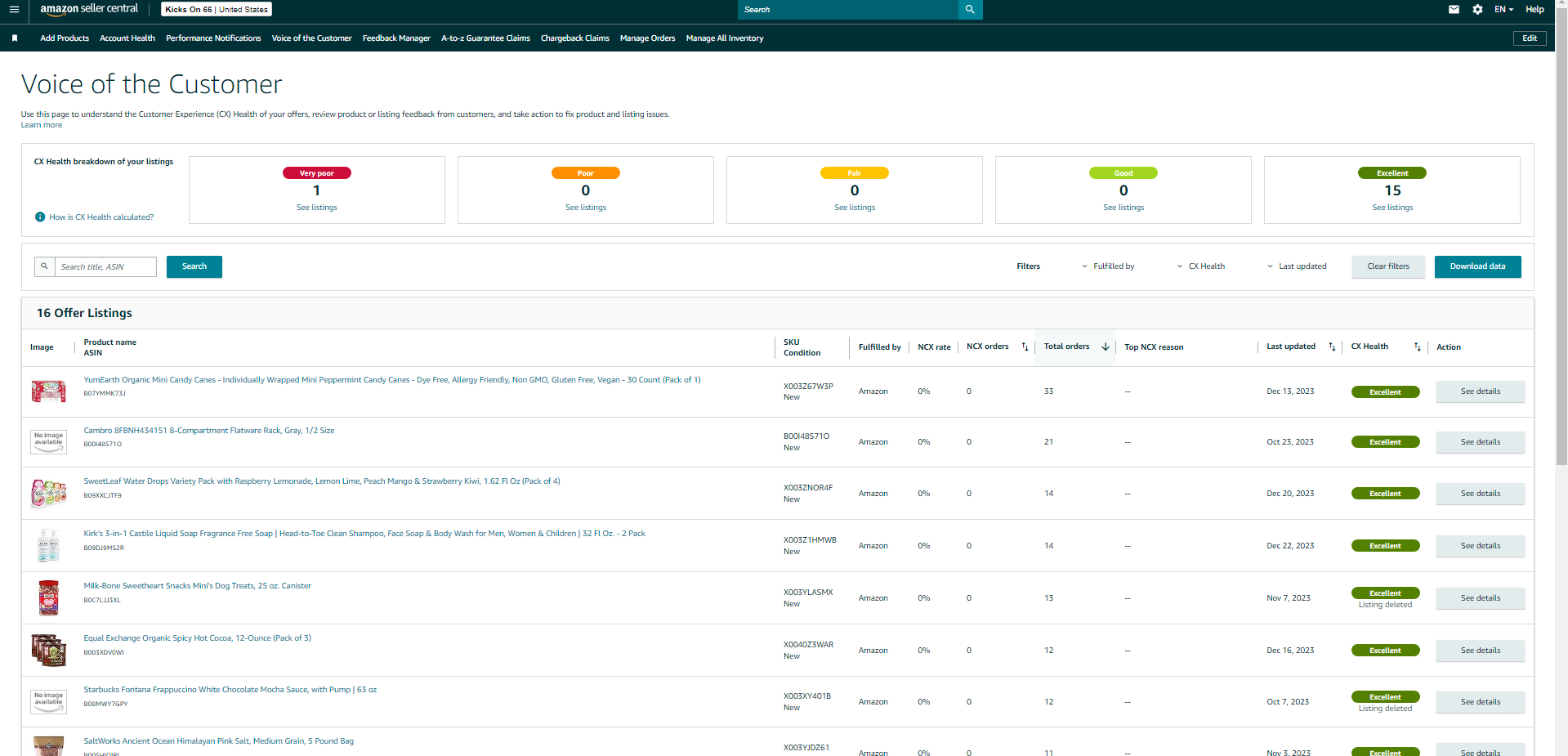Image resolution: width=1568 pixels, height=756 pixels.
Task: See listings under Excellent category
Action: point(1392,208)
